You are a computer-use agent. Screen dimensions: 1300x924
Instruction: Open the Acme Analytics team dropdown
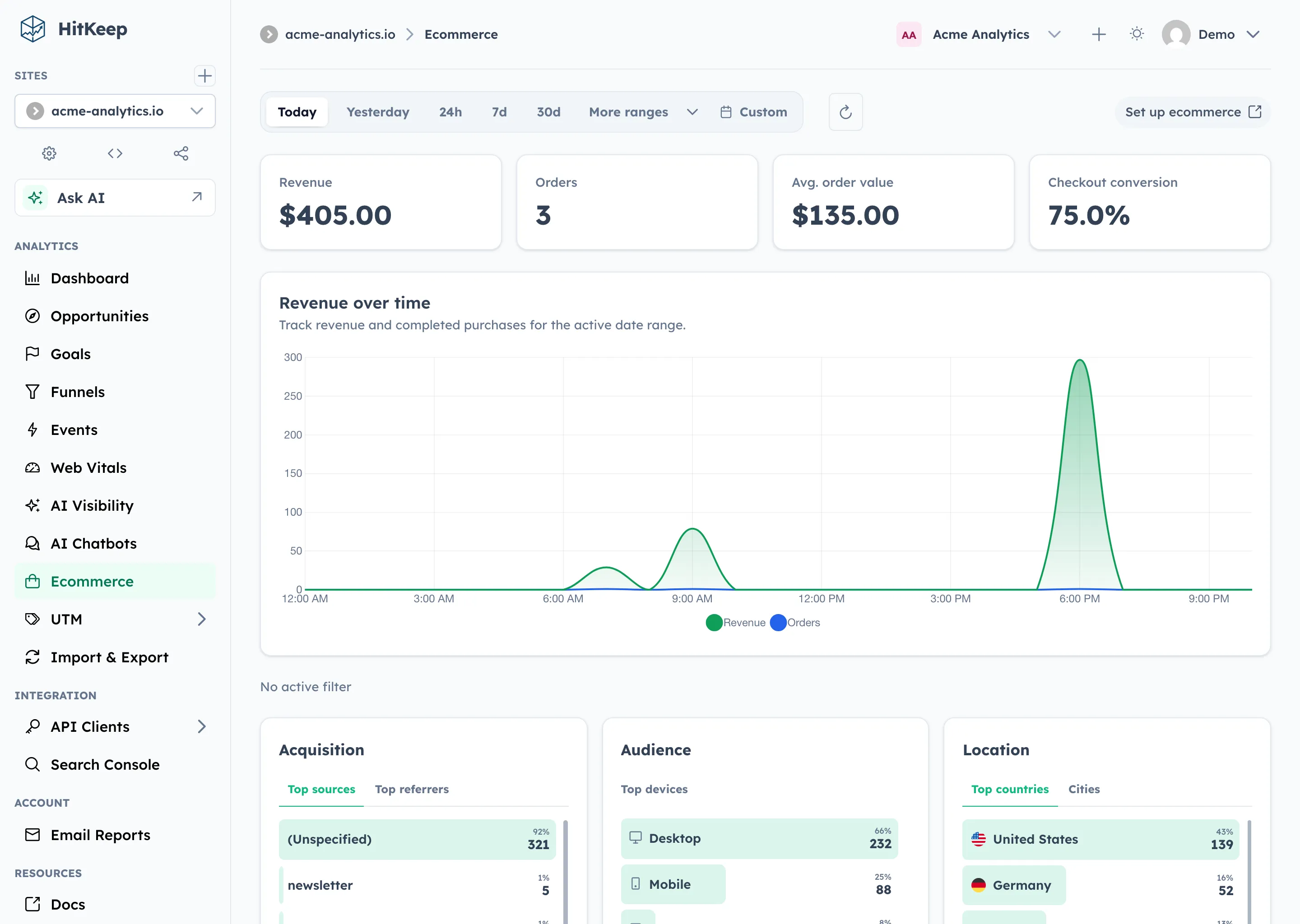(x=979, y=34)
